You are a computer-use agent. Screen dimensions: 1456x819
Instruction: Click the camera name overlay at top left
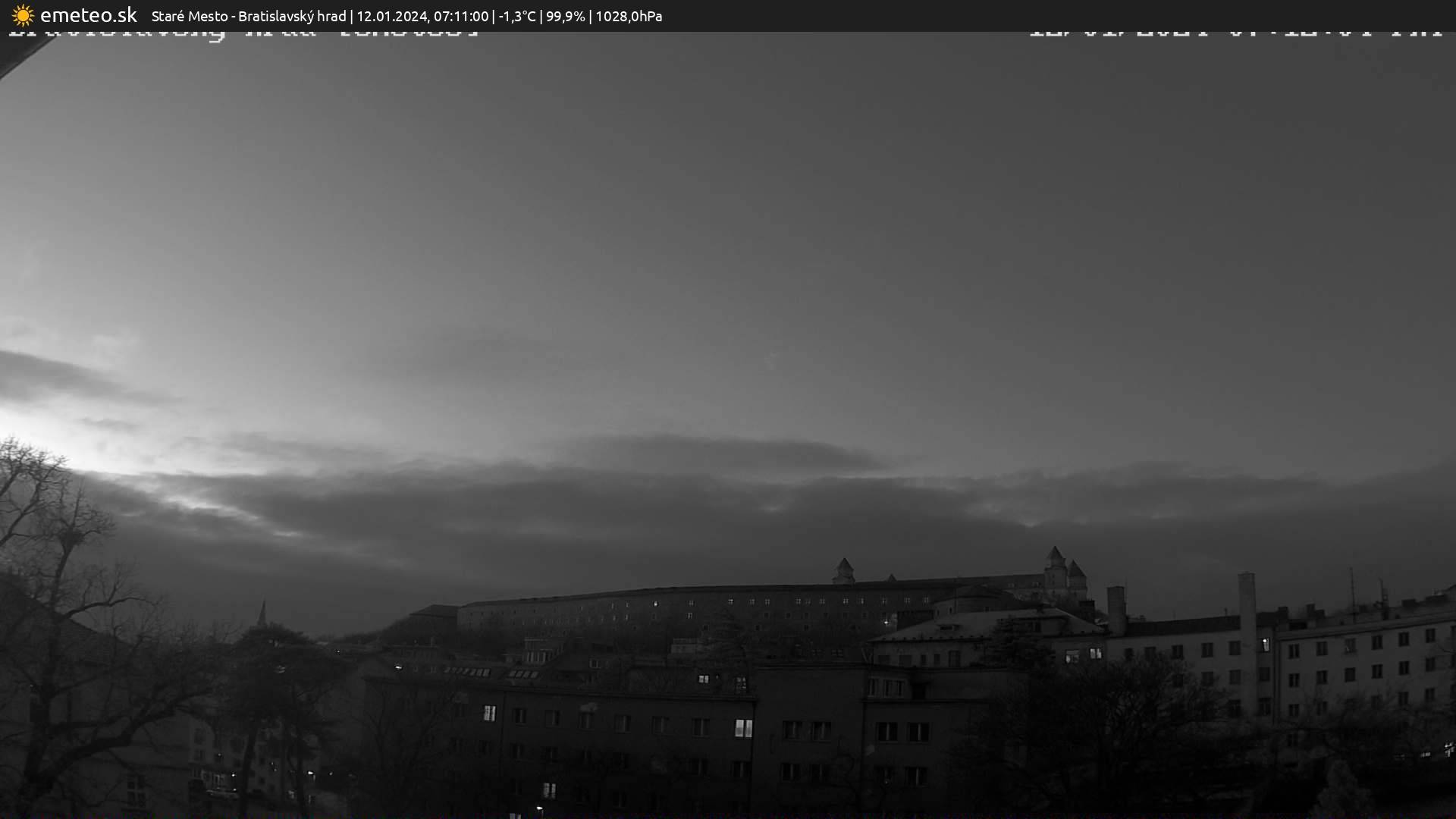tap(243, 33)
